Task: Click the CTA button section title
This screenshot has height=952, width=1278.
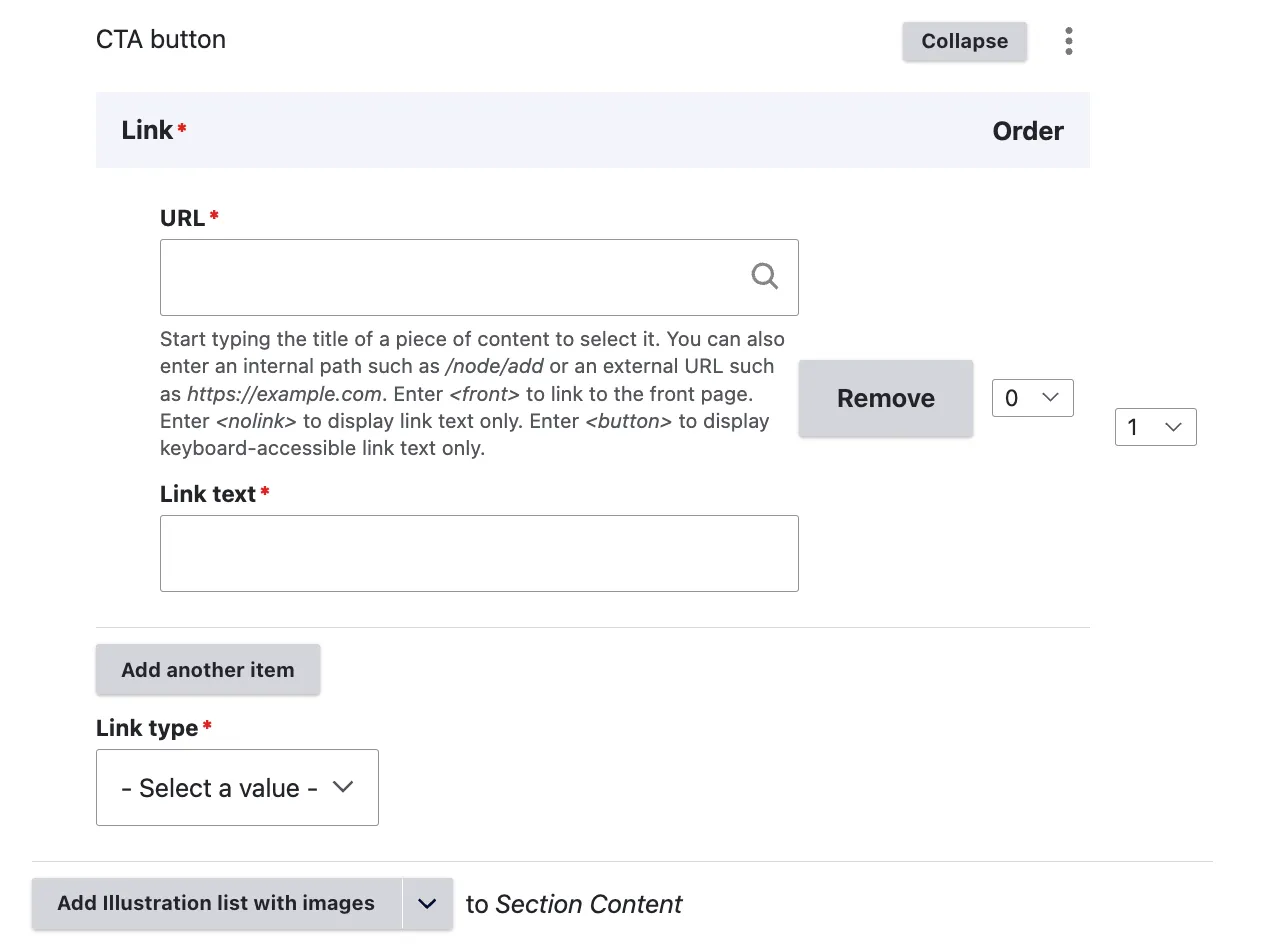Action: [161, 40]
